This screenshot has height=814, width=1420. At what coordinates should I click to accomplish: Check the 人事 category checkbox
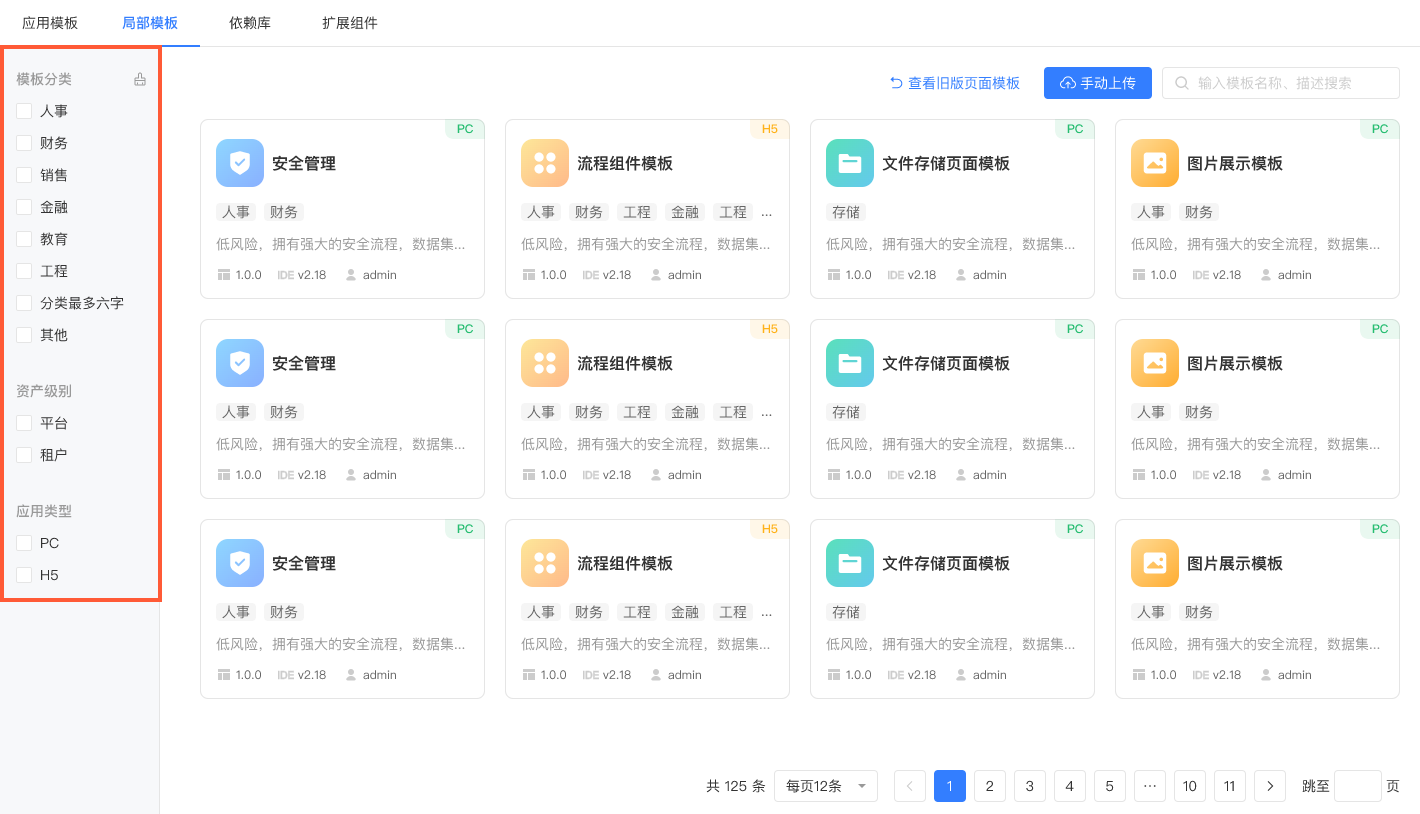[x=24, y=111]
